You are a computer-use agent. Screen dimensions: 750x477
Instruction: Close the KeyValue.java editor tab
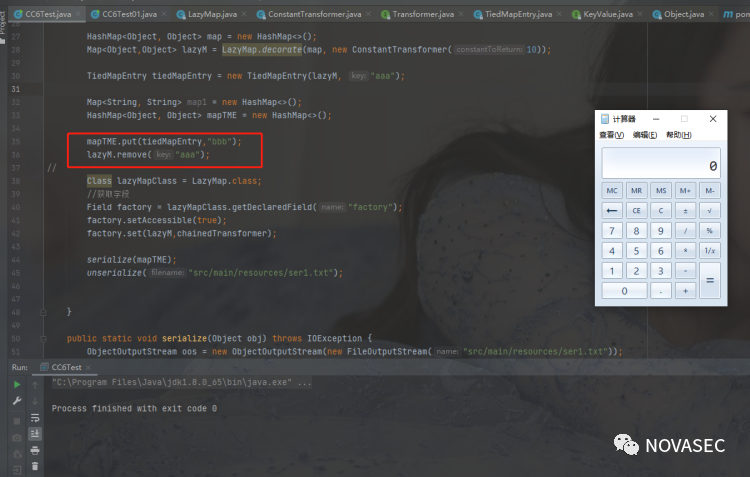pos(640,14)
